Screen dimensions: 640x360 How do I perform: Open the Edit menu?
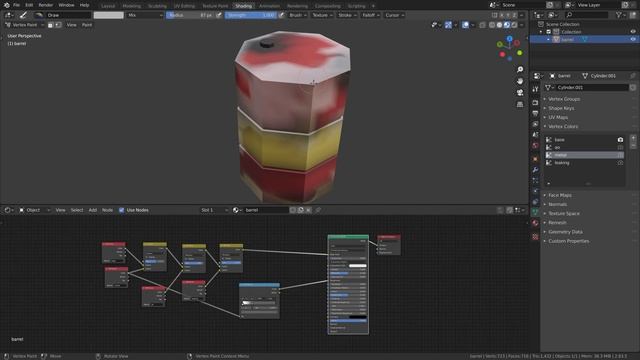(29, 5)
